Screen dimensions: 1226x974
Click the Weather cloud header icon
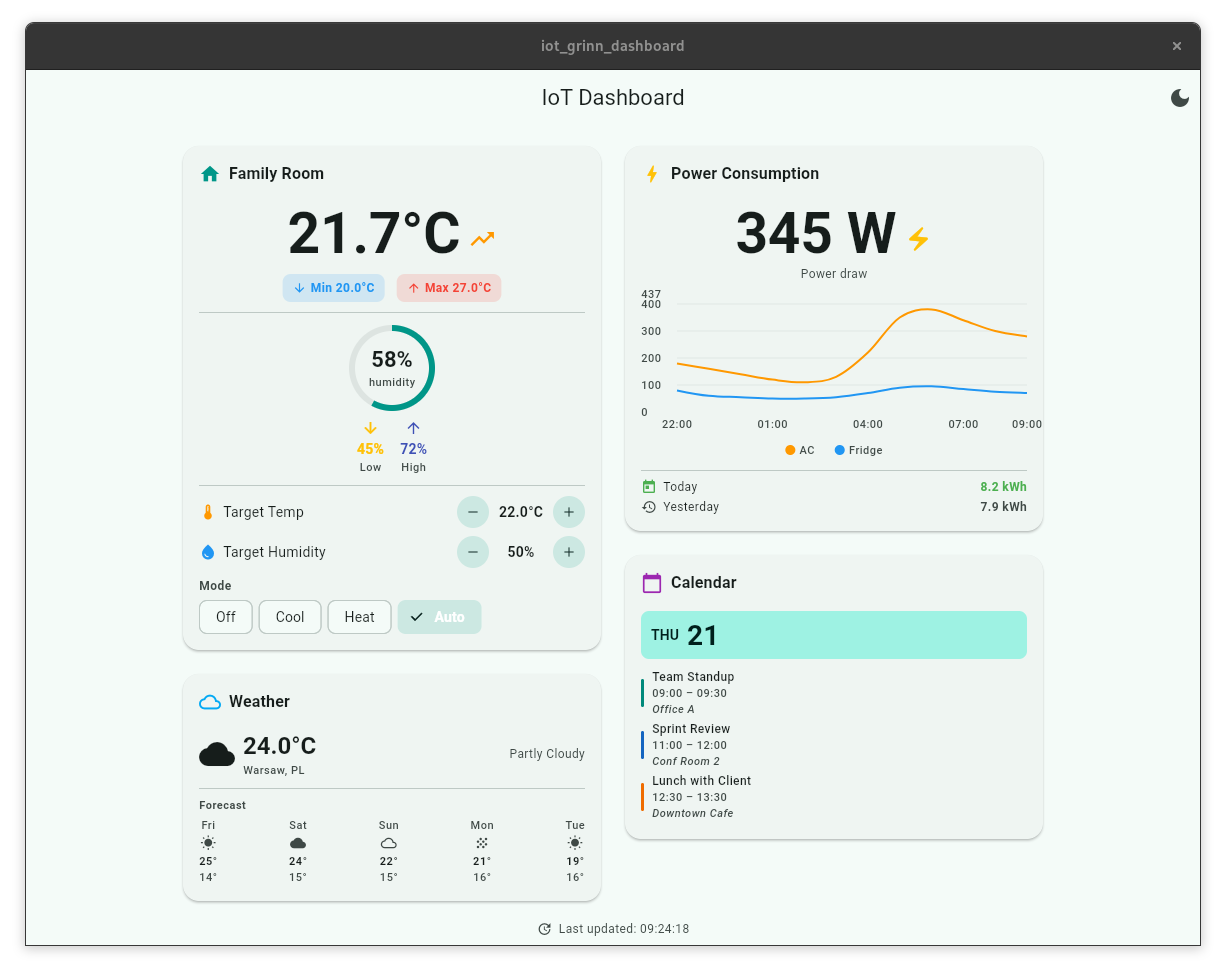210,702
